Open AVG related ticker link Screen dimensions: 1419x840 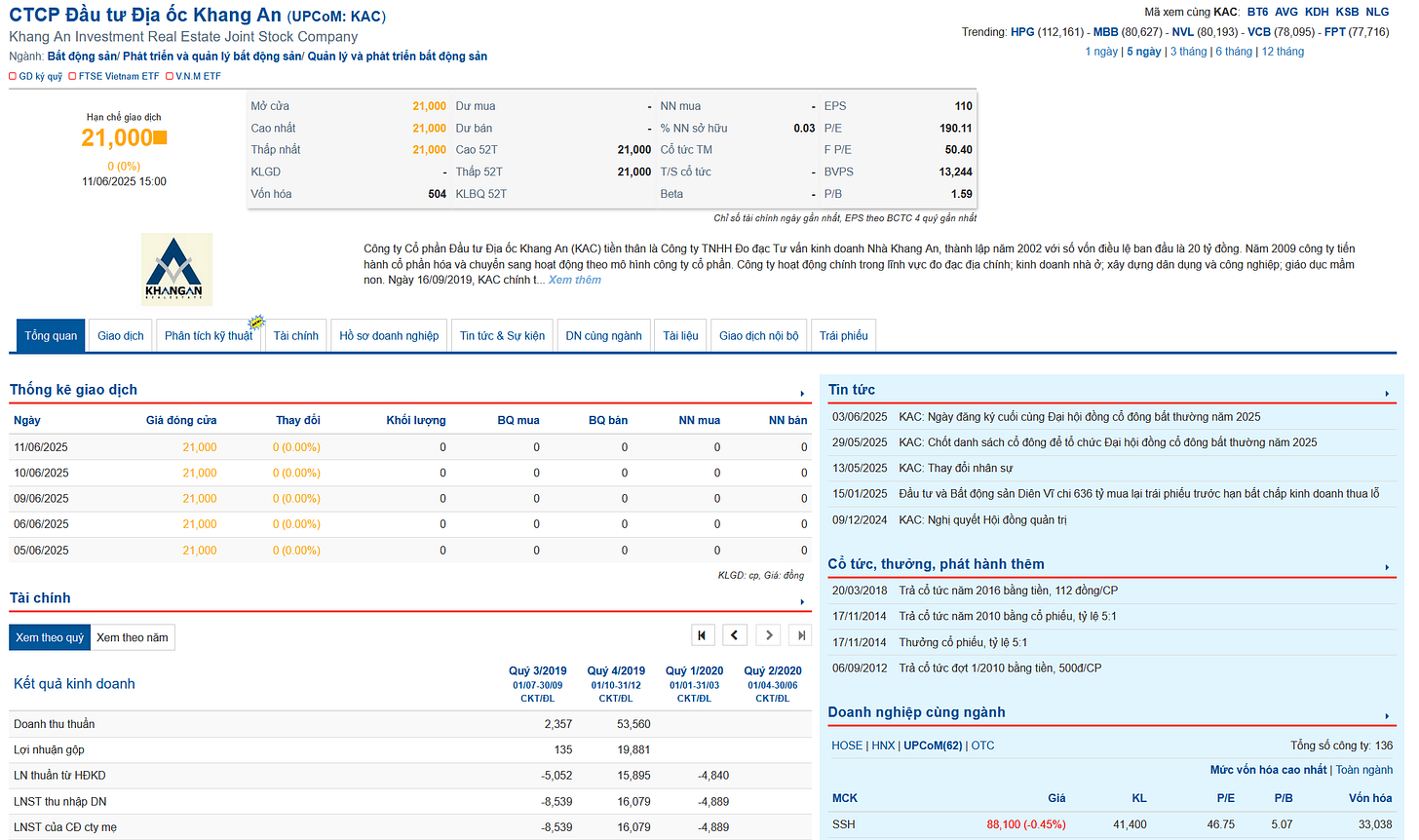1286,12
